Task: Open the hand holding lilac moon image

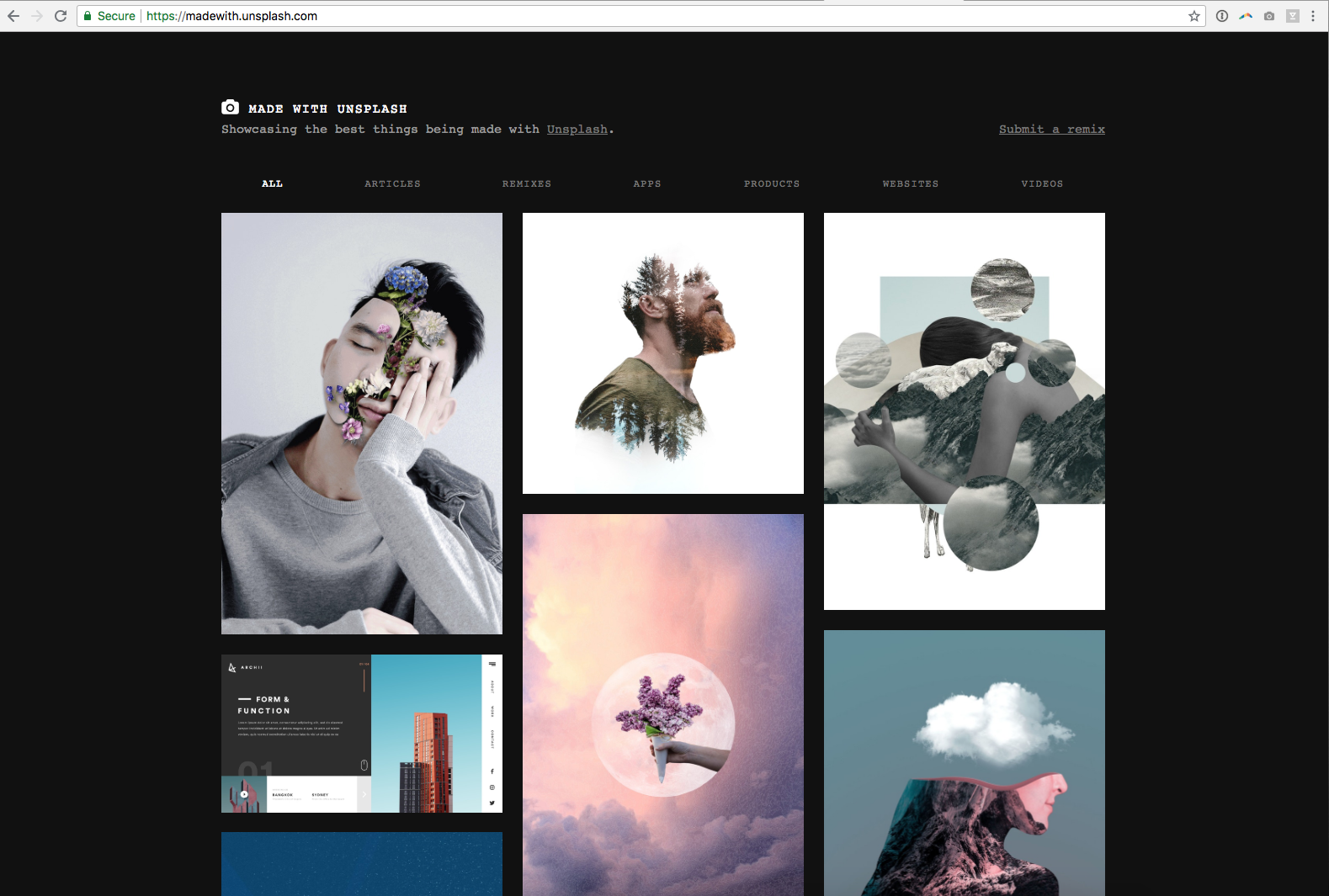Action: click(663, 705)
